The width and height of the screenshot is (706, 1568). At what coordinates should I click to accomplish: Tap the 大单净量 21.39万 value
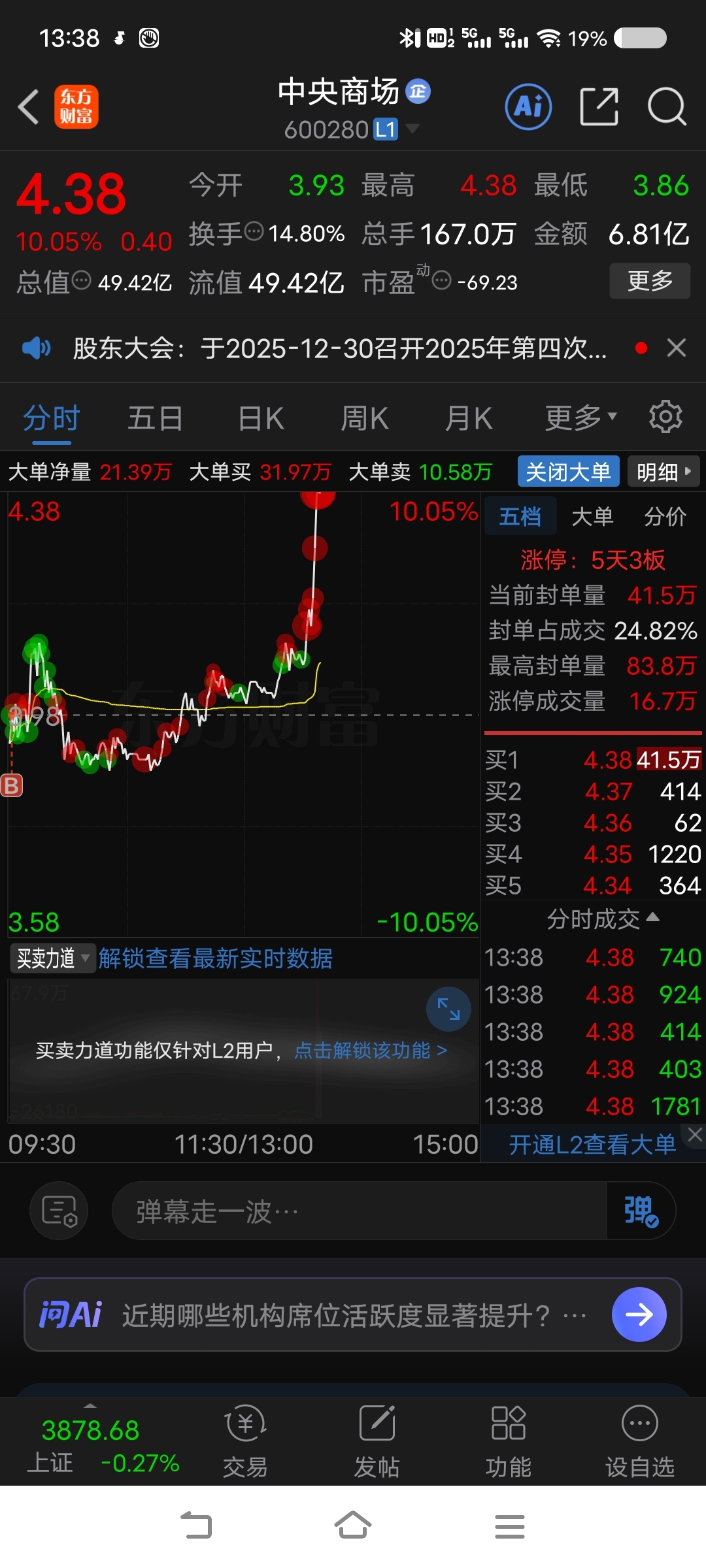click(135, 472)
